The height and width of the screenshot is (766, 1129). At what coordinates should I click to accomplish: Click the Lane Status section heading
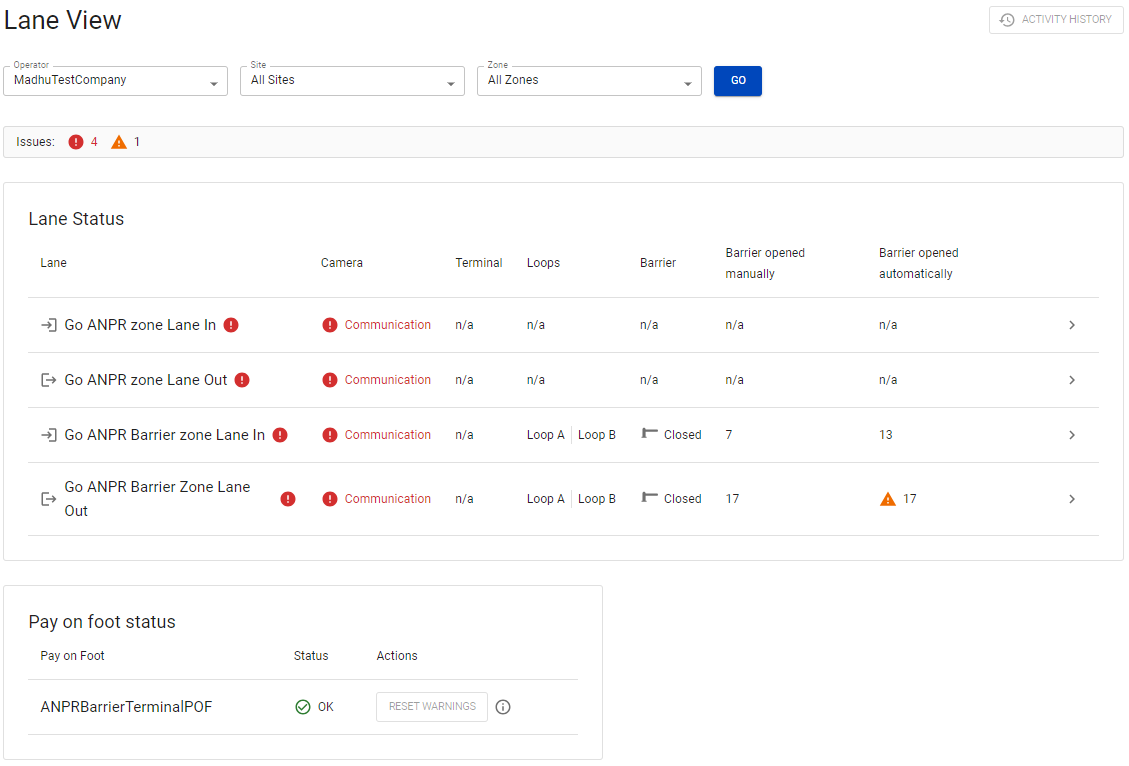(76, 219)
